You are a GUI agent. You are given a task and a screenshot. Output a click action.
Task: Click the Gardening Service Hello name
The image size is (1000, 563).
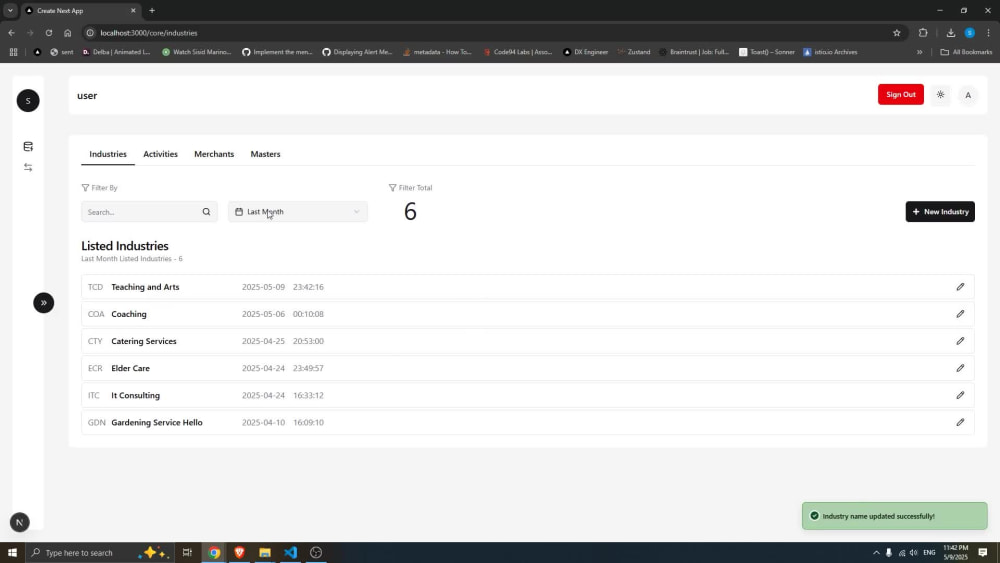(x=156, y=422)
